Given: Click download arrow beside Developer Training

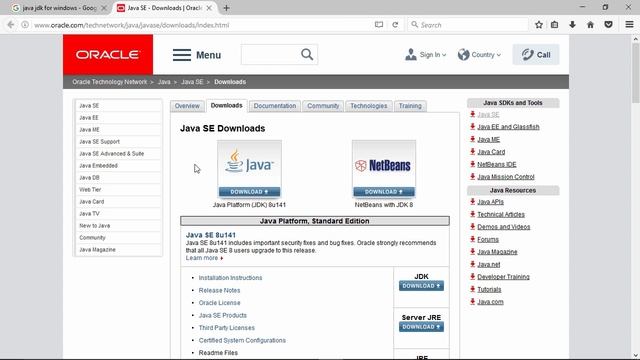Looking at the screenshot, I should coord(472,276).
